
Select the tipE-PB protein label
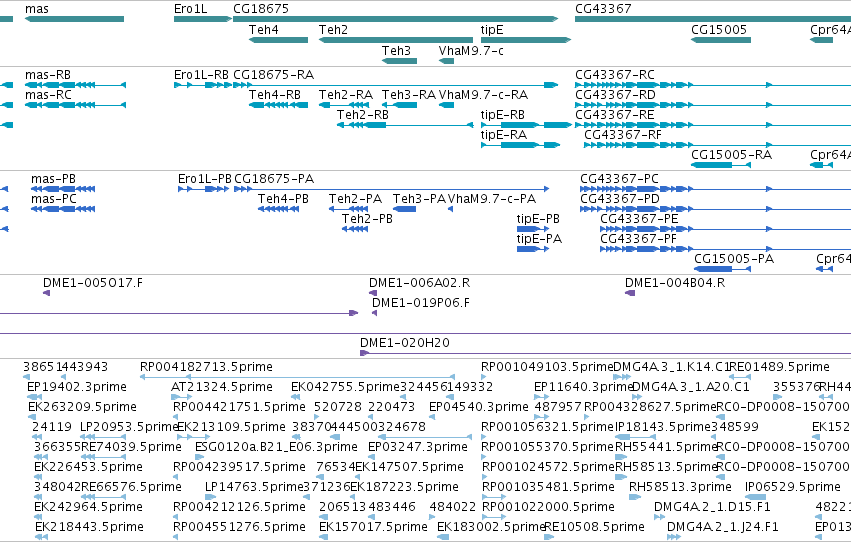point(538,219)
